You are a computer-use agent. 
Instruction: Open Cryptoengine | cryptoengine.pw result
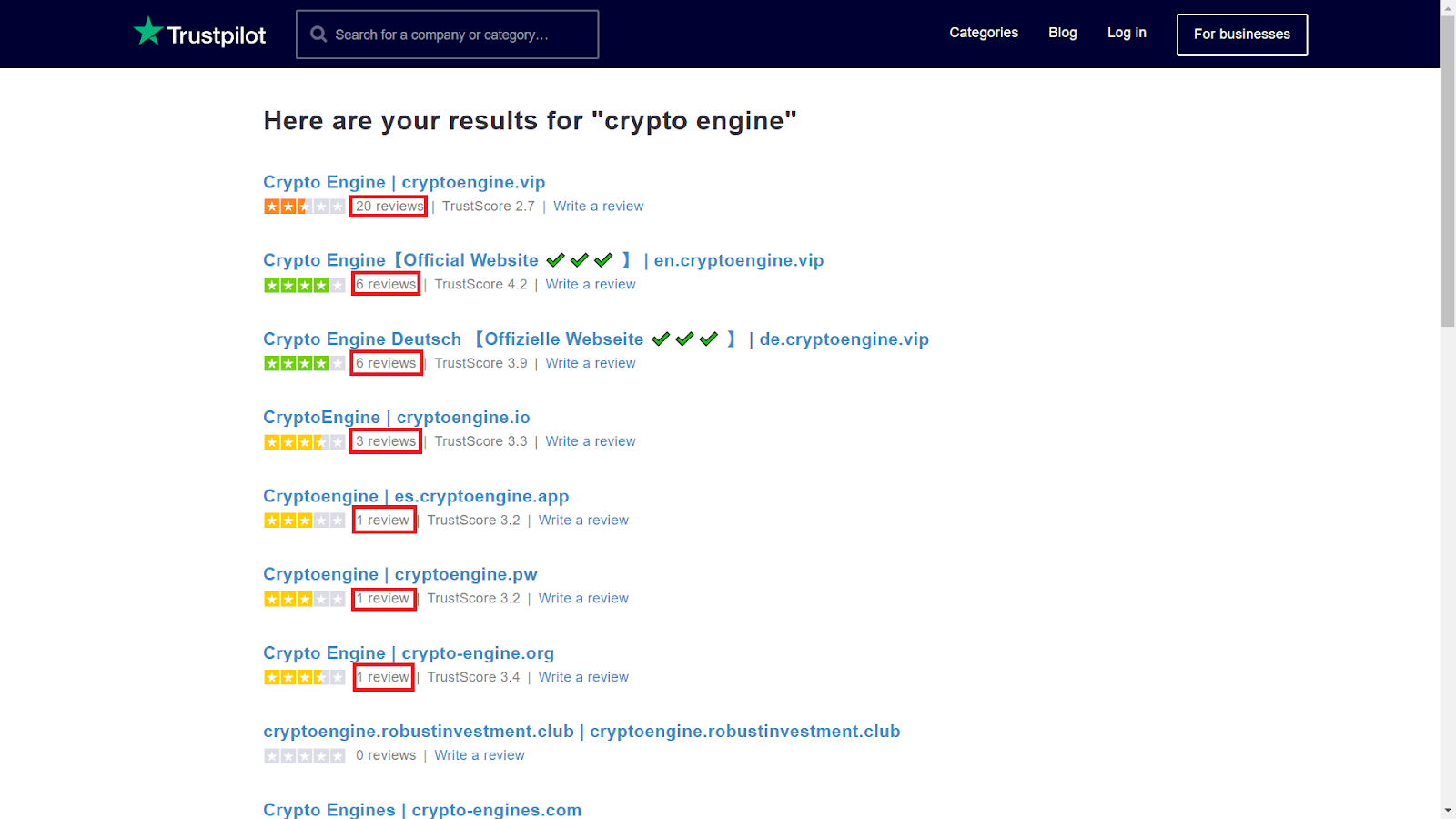click(x=400, y=574)
